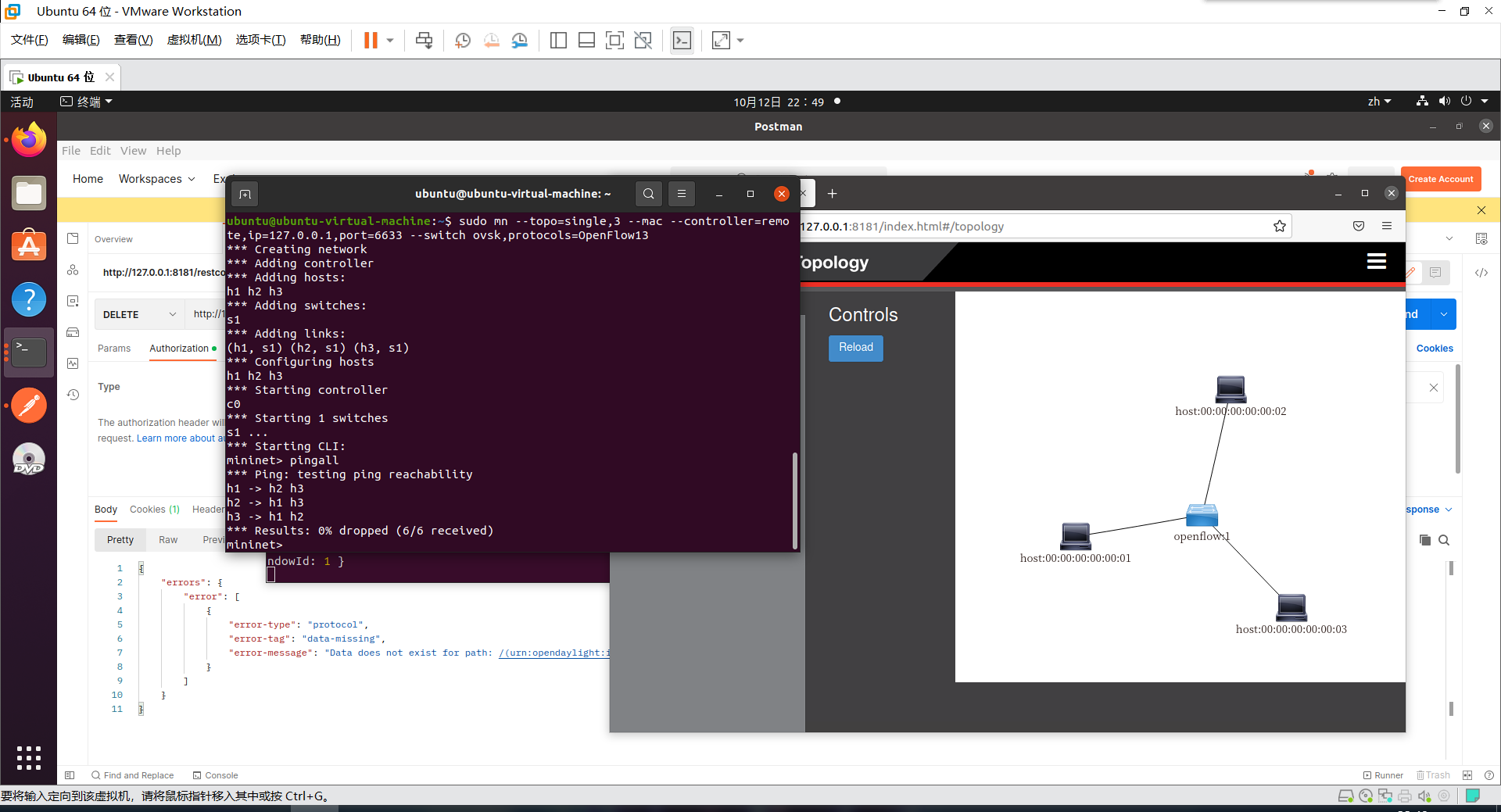The height and width of the screenshot is (812, 1501).
Task: Open the VMware 帮助(H) menu
Action: (321, 40)
